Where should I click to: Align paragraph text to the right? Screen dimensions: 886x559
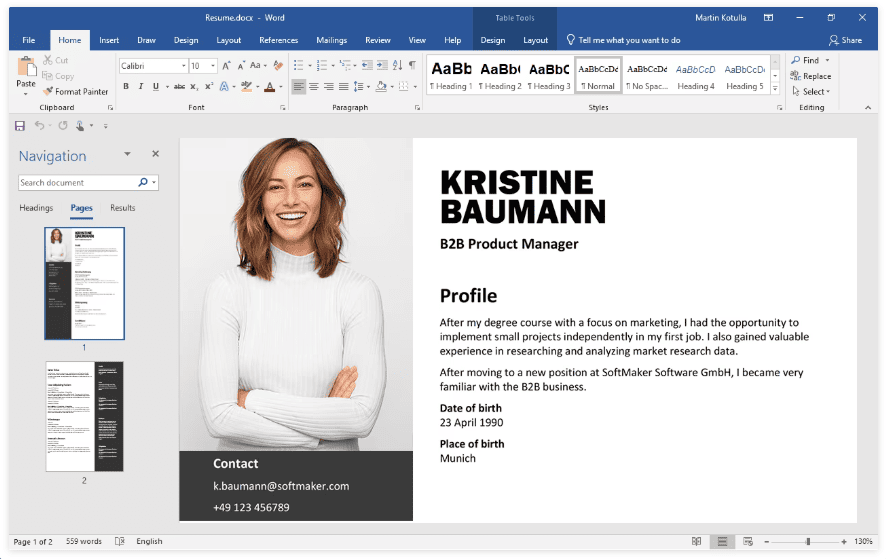(328, 86)
